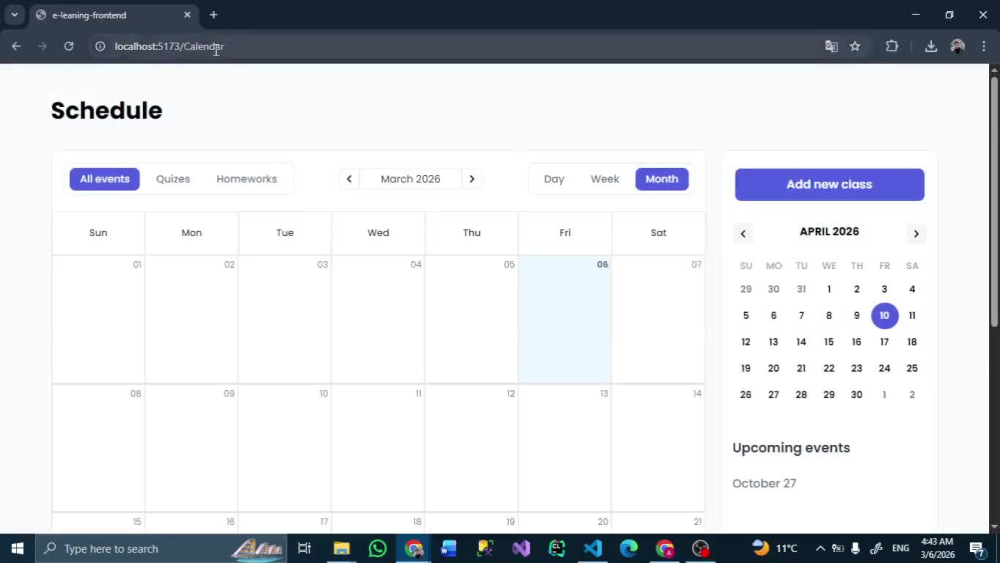
Task: Open the Wednesday 11 day cell
Action: click(378, 448)
